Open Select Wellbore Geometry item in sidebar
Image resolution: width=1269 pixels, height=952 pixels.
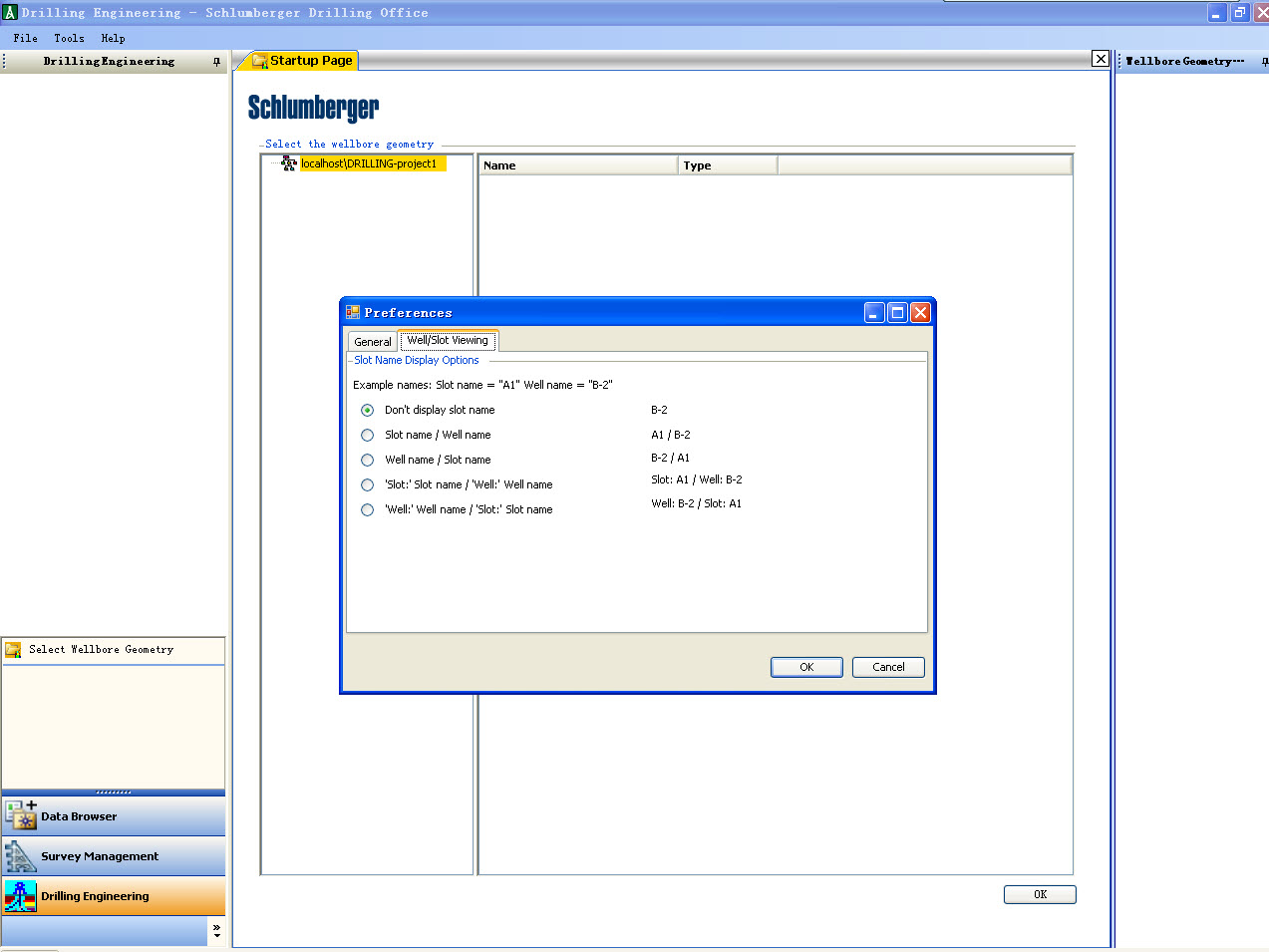[x=114, y=650]
